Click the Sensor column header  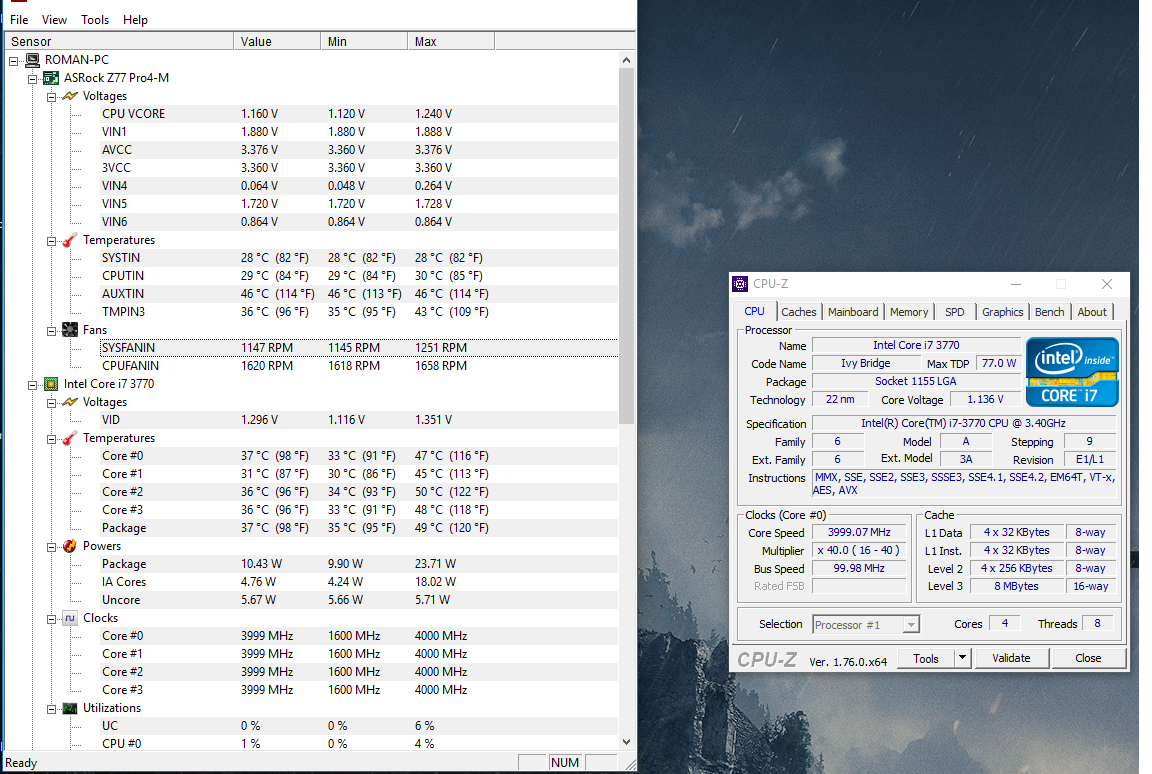(119, 41)
